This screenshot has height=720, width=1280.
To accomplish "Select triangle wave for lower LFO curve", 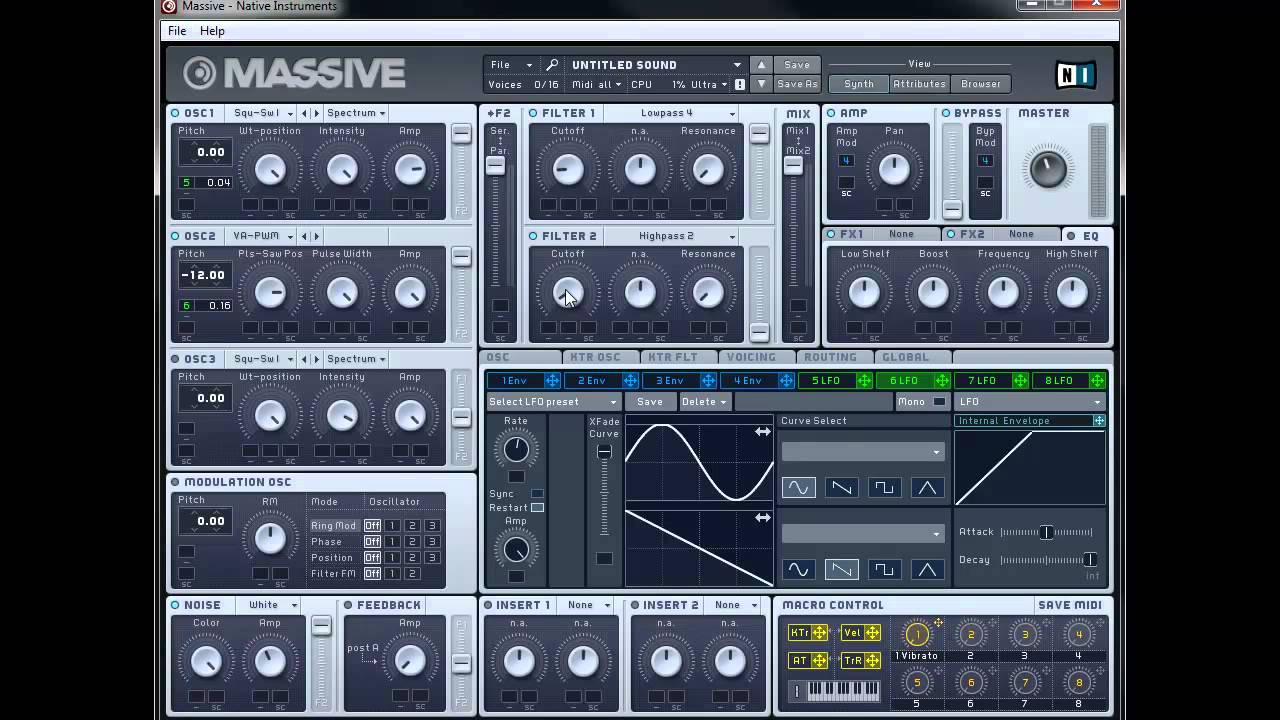I will click(927, 570).
